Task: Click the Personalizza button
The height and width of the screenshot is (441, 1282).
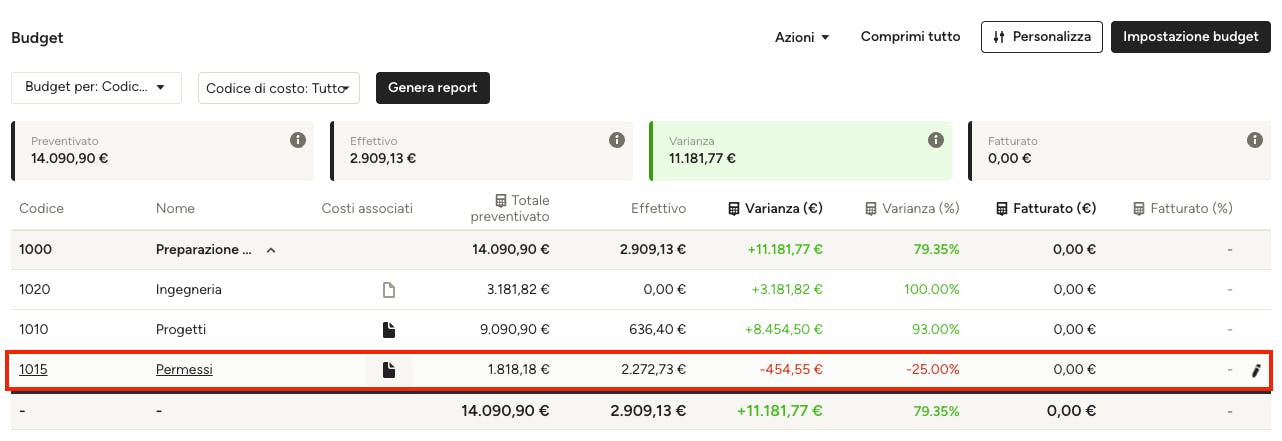Action: (1042, 37)
